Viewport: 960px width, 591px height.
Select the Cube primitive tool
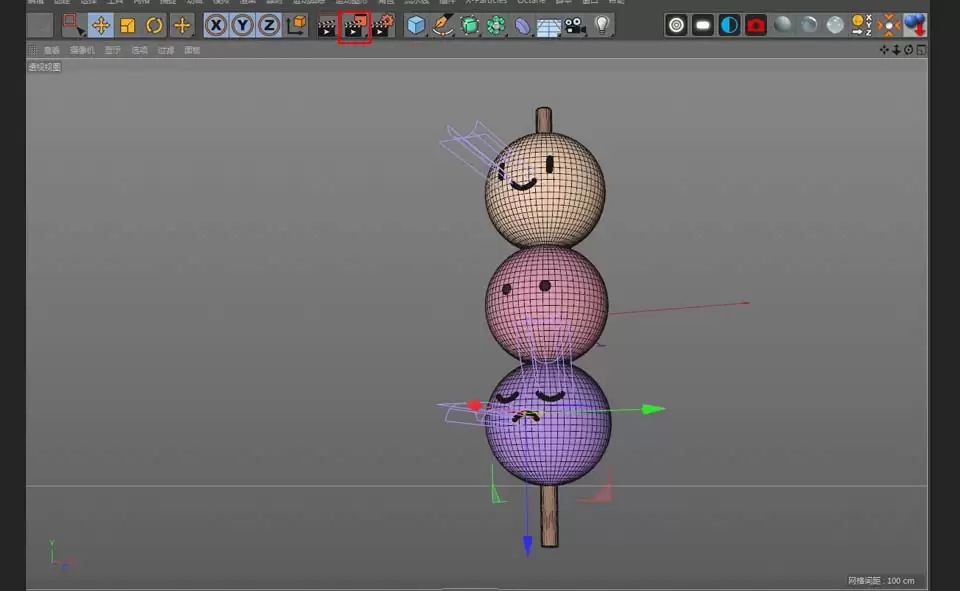pyautogui.click(x=415, y=25)
